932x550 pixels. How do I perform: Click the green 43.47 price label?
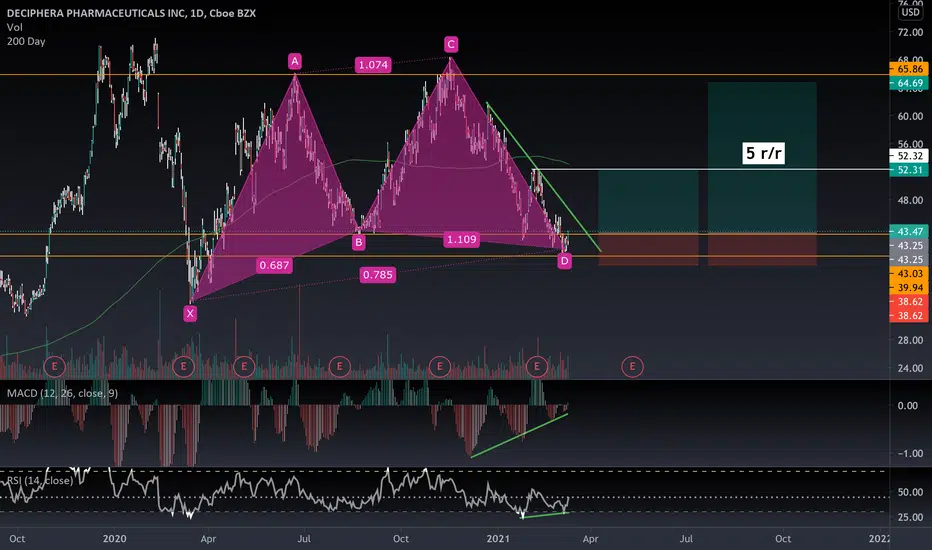click(909, 231)
